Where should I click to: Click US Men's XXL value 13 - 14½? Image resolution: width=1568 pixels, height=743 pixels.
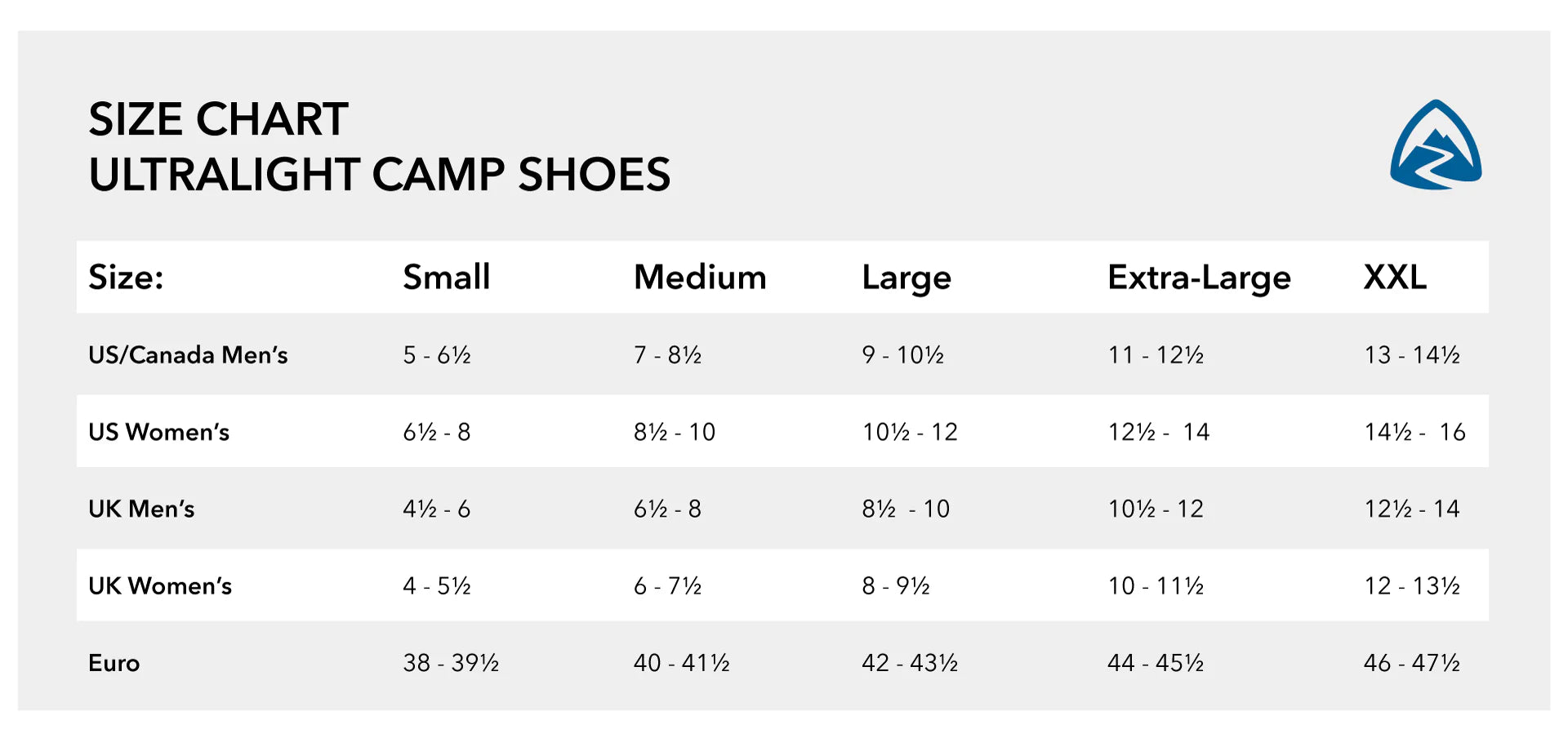point(1411,355)
